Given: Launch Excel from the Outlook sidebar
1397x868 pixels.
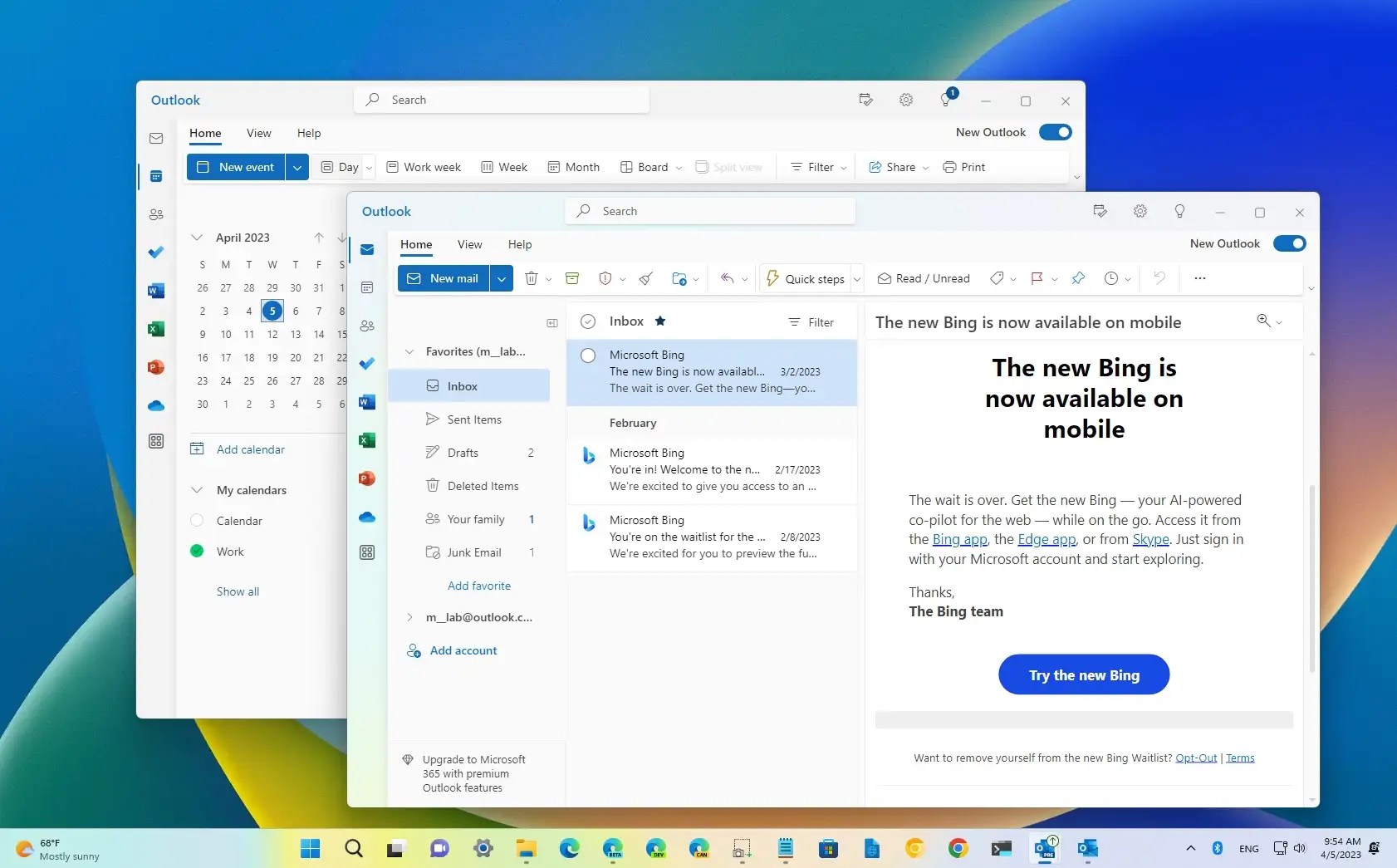Looking at the screenshot, I should tap(366, 440).
